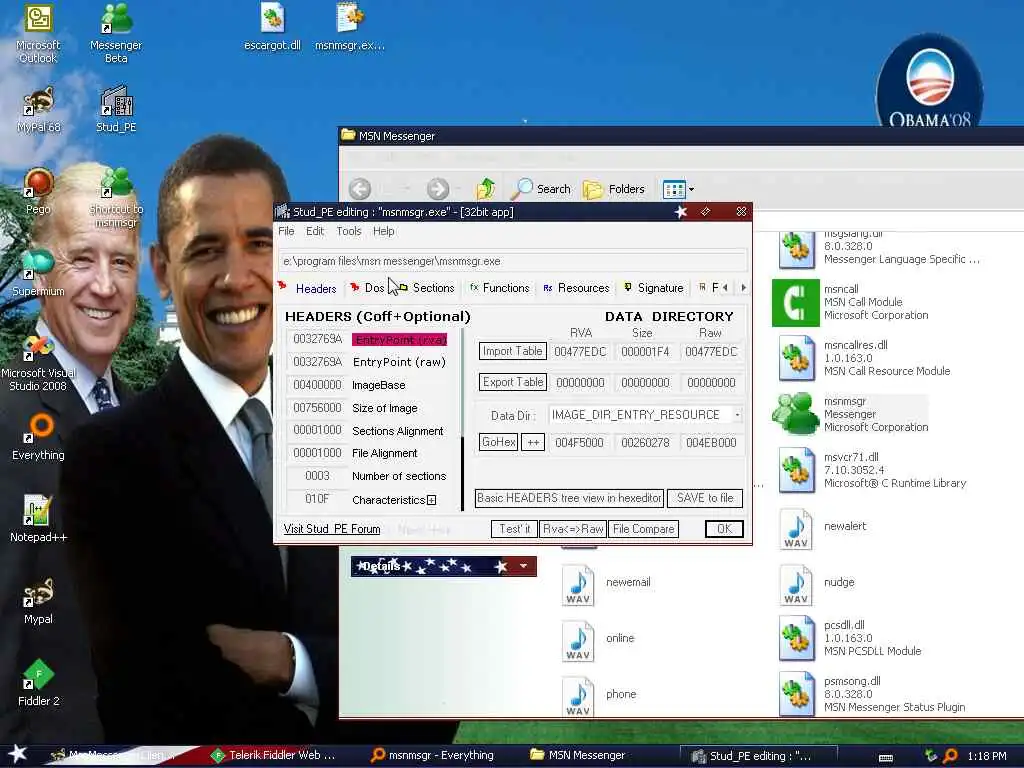This screenshot has height=768, width=1024.
Task: Click the GoHex button
Action: click(x=498, y=442)
